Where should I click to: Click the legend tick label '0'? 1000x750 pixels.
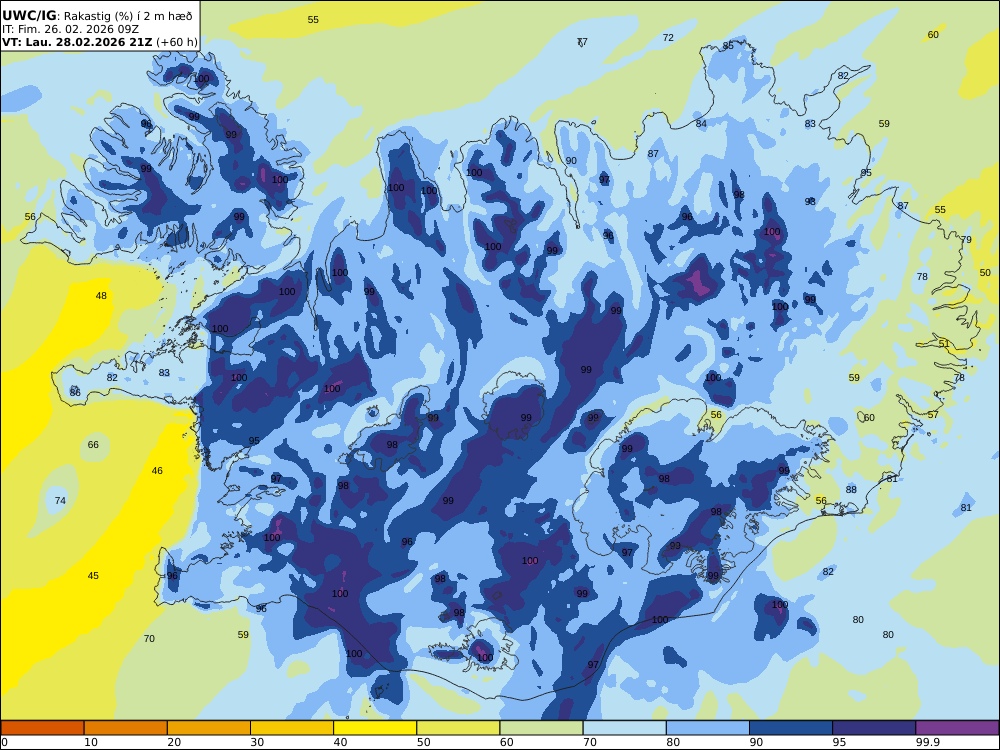4,742
